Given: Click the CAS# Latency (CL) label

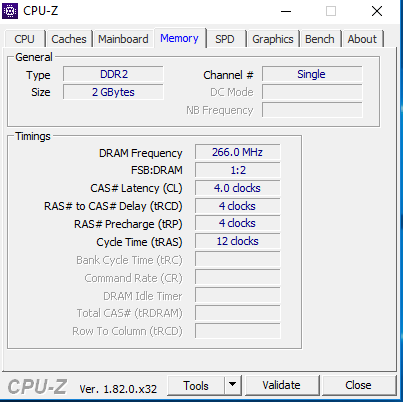Looking at the screenshot, I should [x=136, y=188].
